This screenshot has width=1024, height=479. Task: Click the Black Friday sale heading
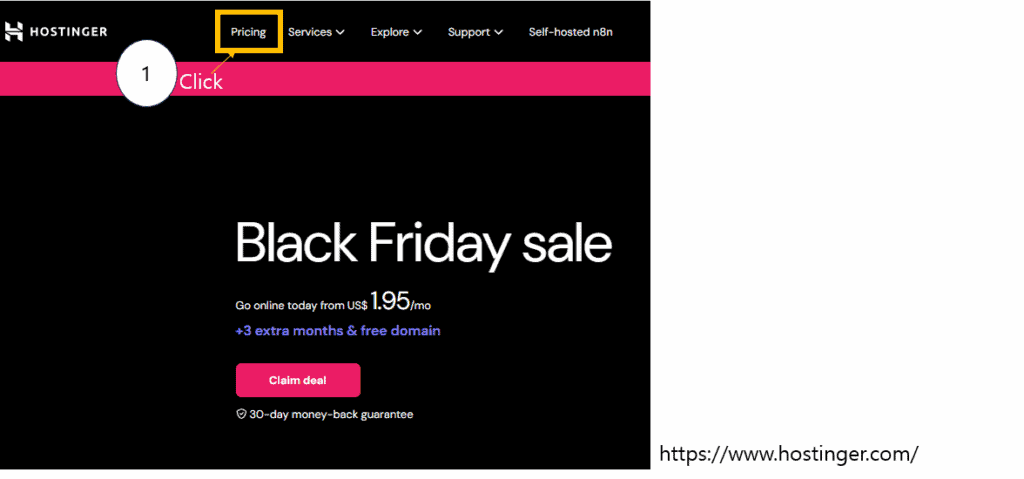[423, 243]
